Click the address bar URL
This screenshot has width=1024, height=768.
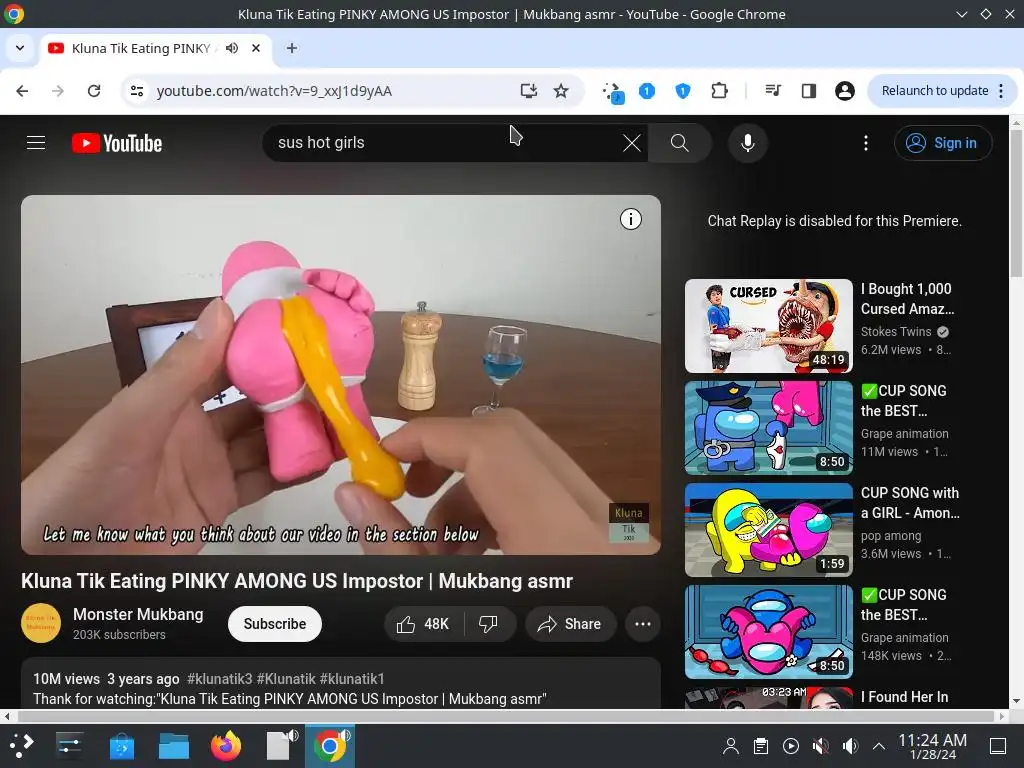274,91
